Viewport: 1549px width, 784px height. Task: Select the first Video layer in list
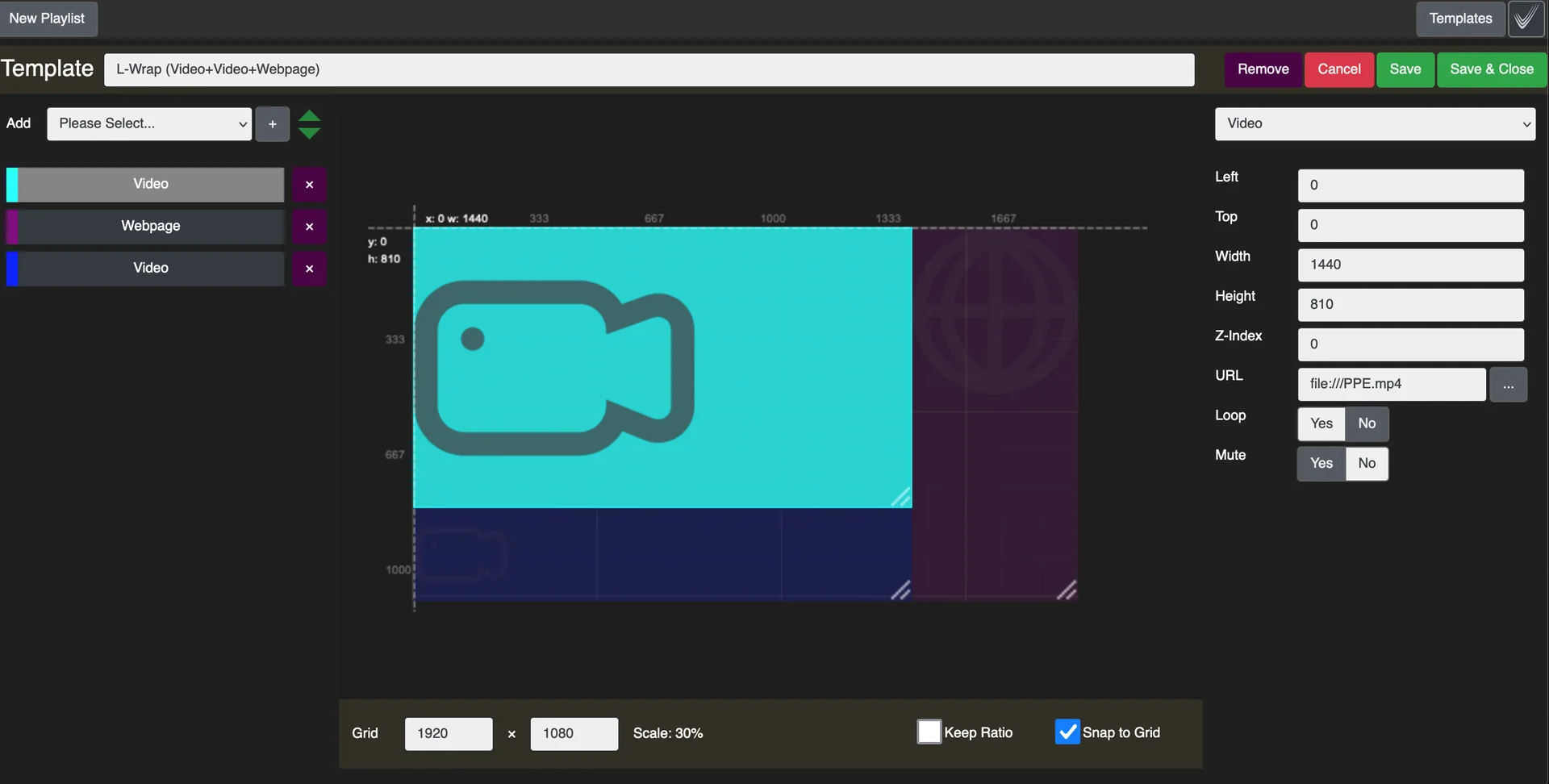point(151,185)
